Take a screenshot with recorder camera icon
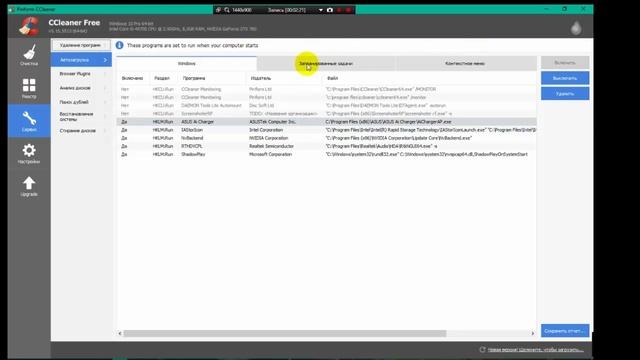Viewport: 640px width, 360px height. pos(330,10)
